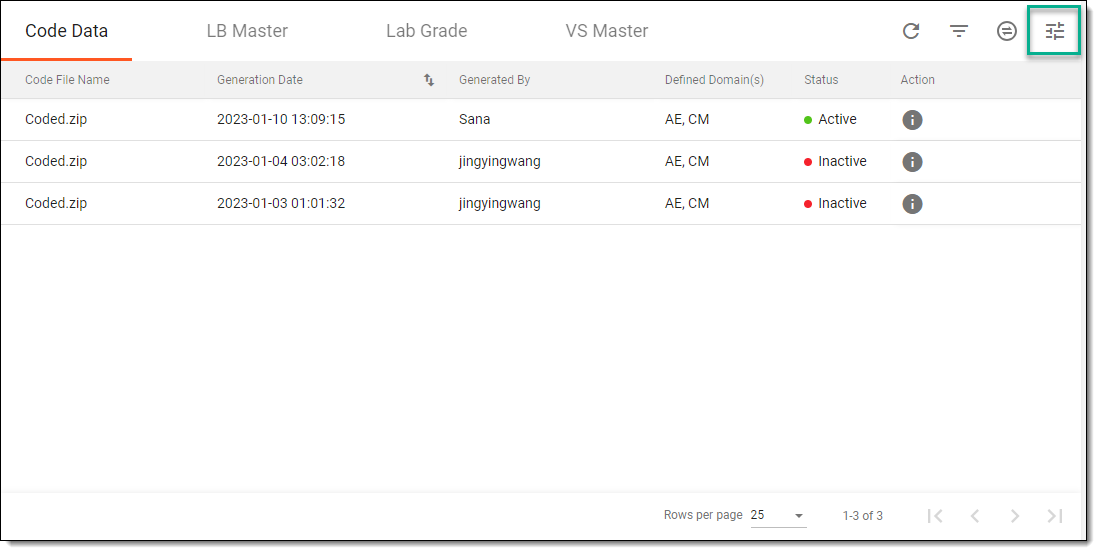Click AE, CM in the 2023-01-04 row
Image resolution: width=1099 pixels, height=553 pixels.
[687, 161]
